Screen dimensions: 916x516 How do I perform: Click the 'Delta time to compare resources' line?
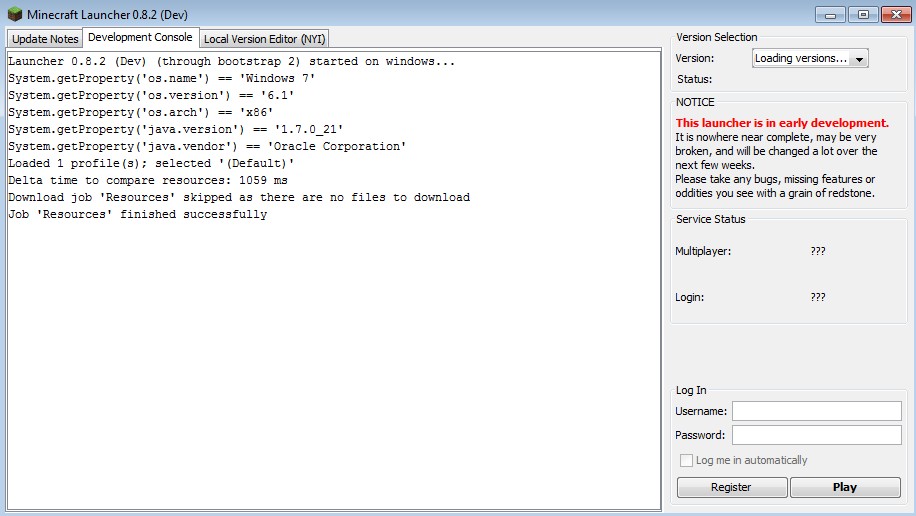tap(147, 180)
